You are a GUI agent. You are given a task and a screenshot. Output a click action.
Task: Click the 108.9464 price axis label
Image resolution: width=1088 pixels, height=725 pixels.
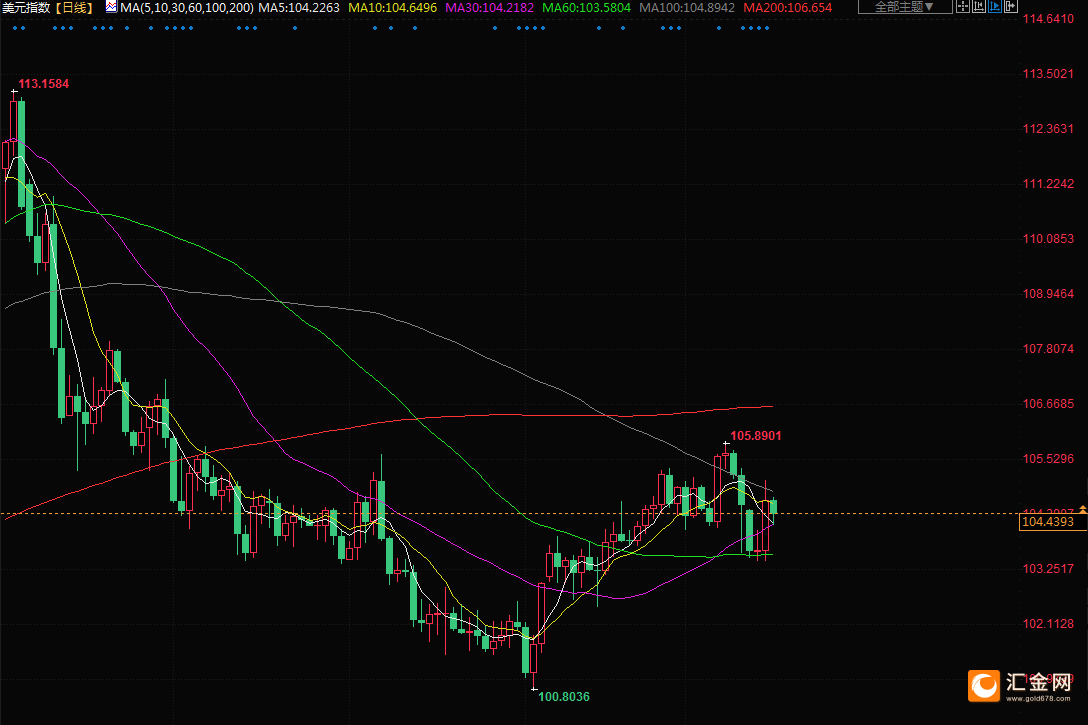coord(1048,293)
